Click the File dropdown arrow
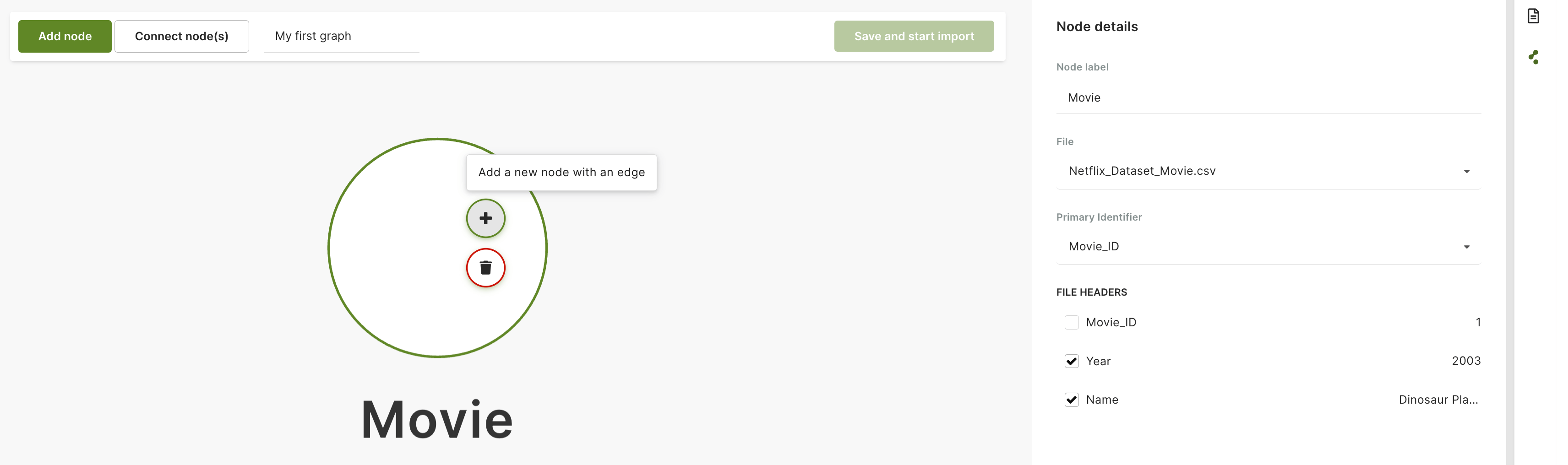The width and height of the screenshot is (1568, 465). [1466, 172]
